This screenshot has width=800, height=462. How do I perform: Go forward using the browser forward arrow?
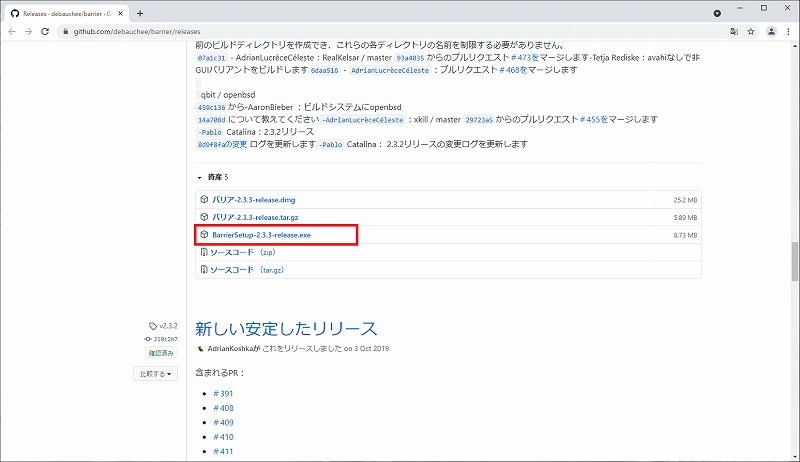tap(29, 32)
